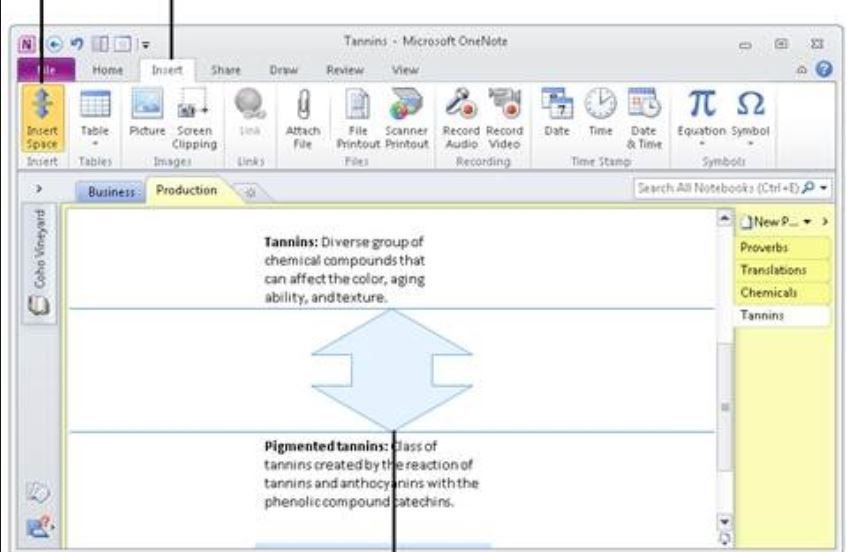Click 'ability, and texture.' text line

[325, 297]
